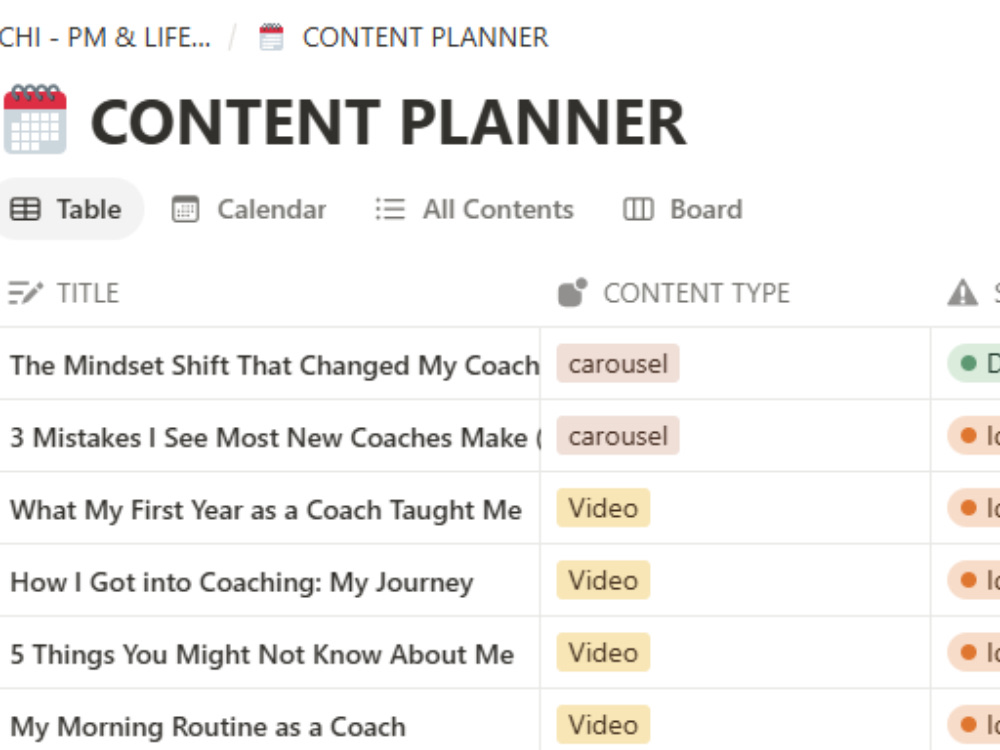Click the Video tag in My Journey row
Viewport: 1000px width, 750px height.
tap(603, 580)
